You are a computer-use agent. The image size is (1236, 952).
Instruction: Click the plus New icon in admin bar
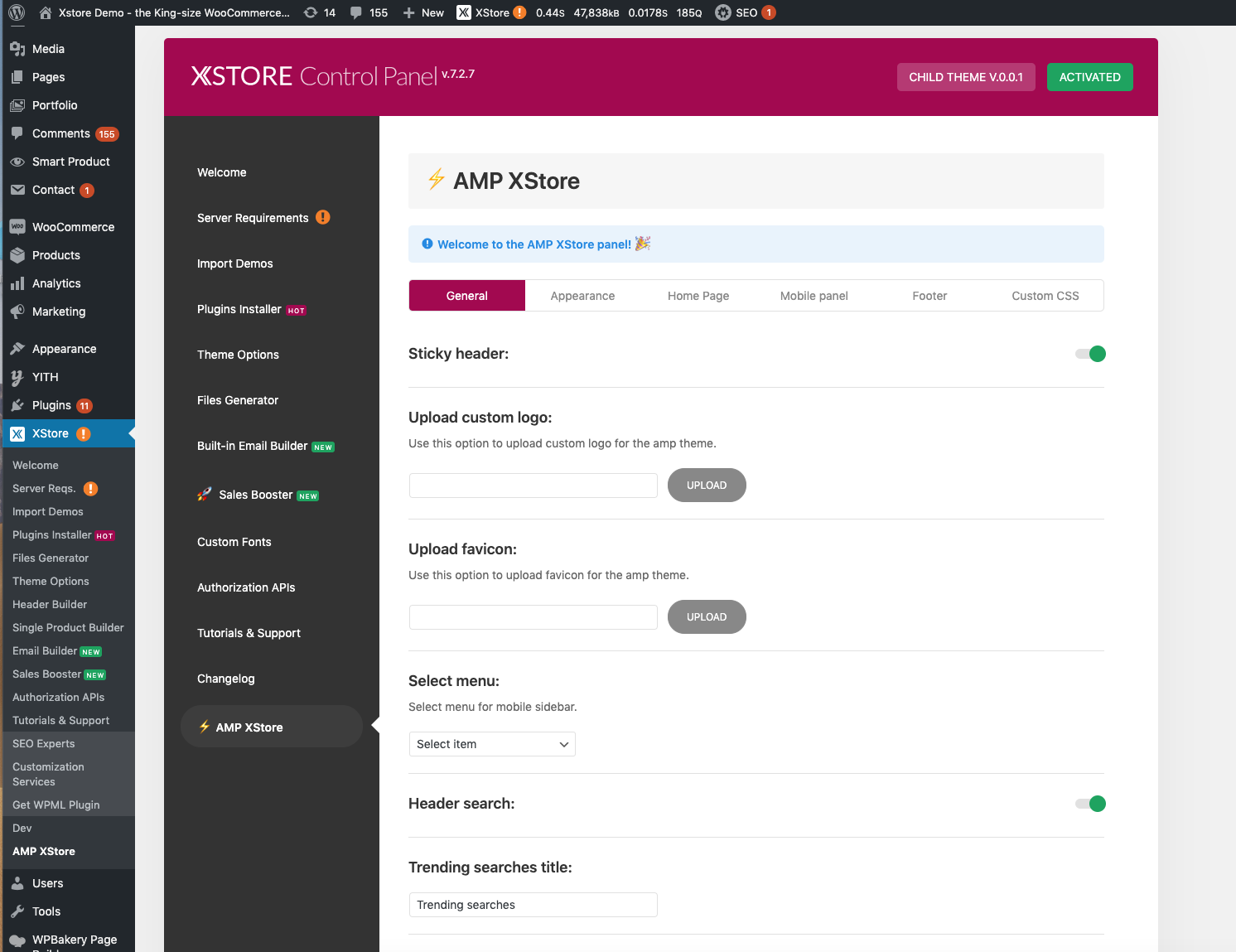pos(409,12)
